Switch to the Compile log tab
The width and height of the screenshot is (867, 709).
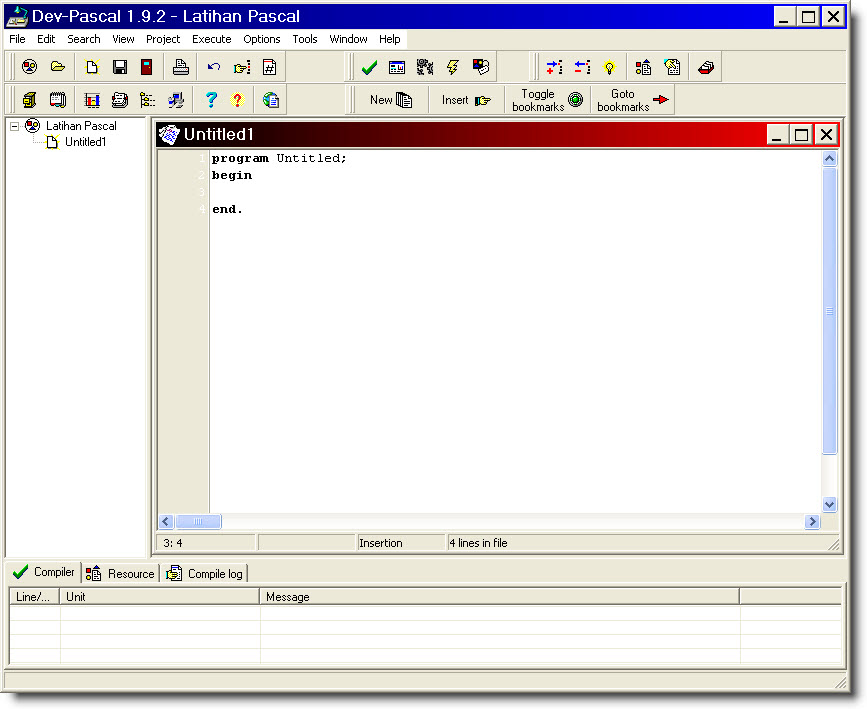[204, 573]
